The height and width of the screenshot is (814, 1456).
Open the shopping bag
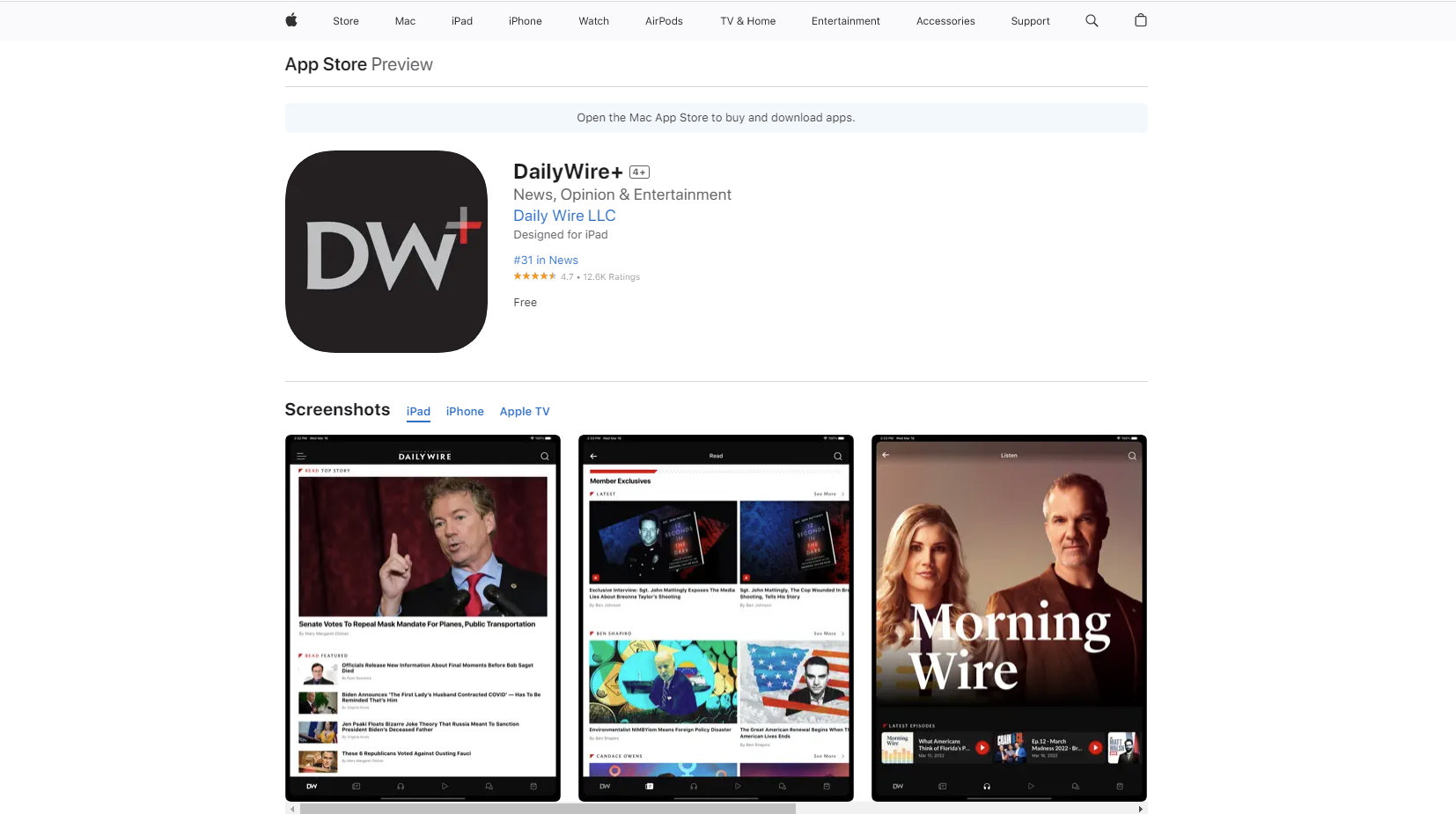tap(1141, 20)
